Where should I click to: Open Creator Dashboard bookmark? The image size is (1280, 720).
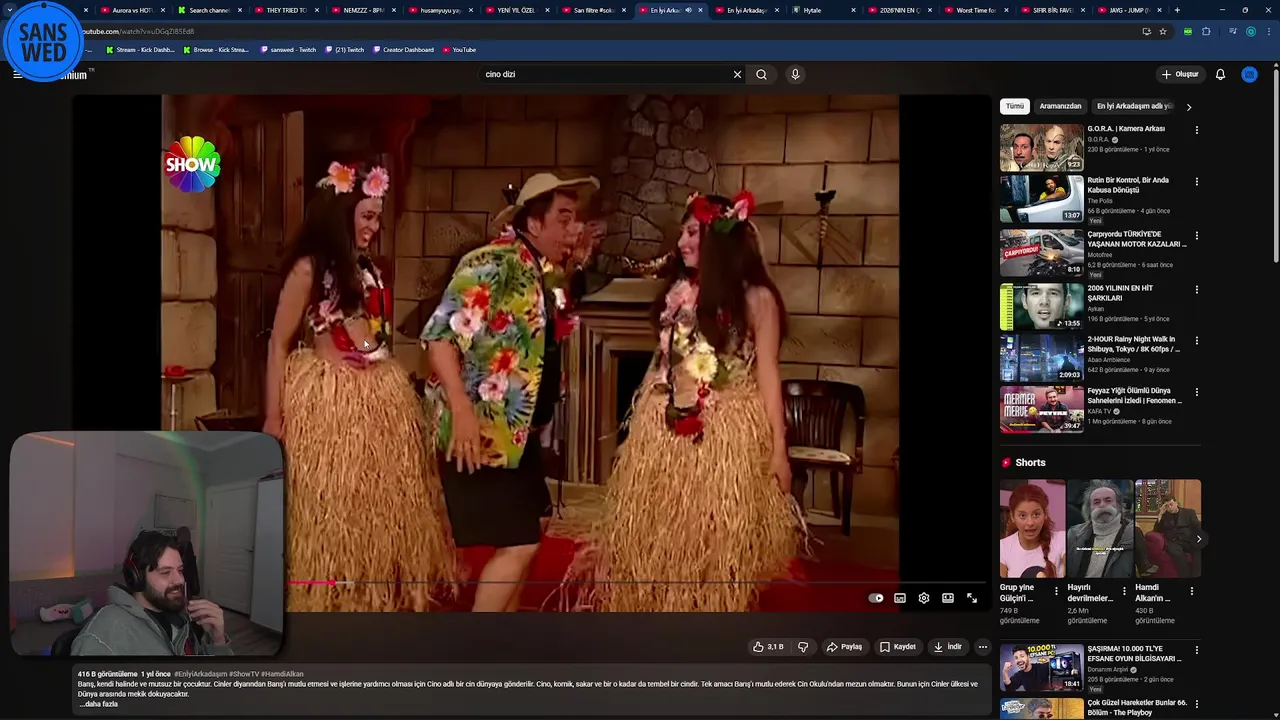point(402,49)
